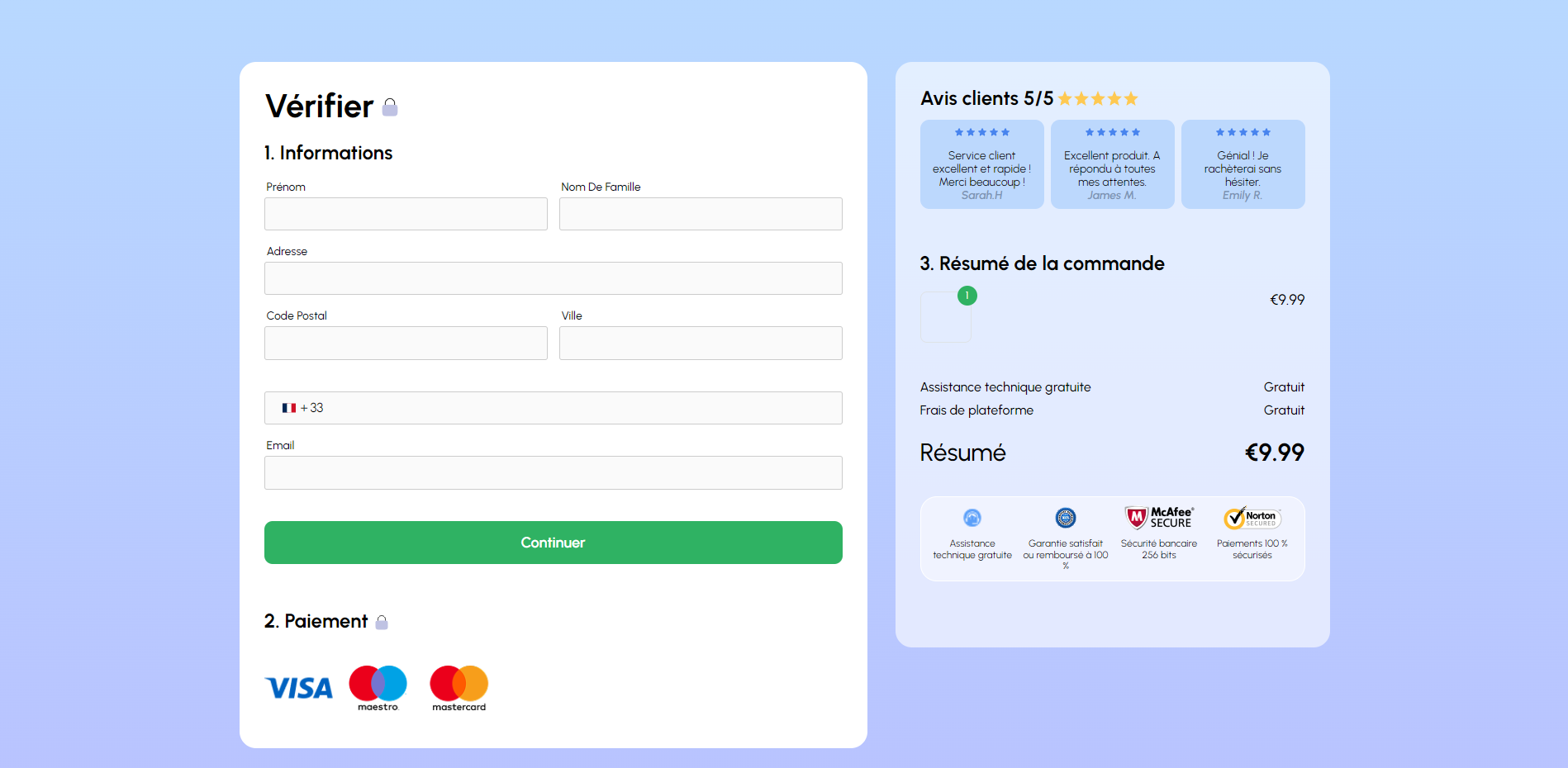1568x768 pixels.
Task: Select the VISA card logo
Action: [299, 688]
